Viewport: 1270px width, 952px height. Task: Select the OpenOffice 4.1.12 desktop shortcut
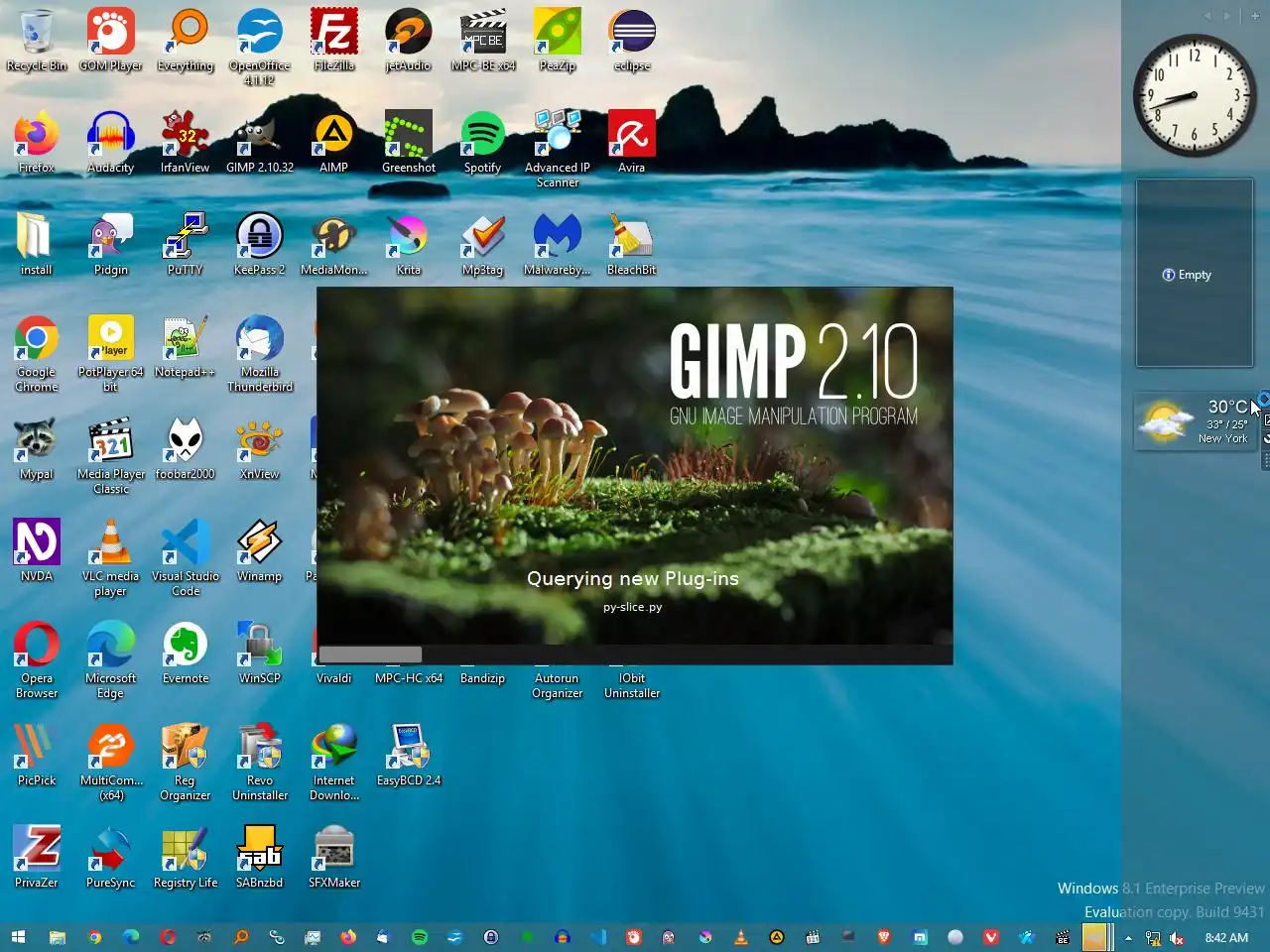point(260,47)
